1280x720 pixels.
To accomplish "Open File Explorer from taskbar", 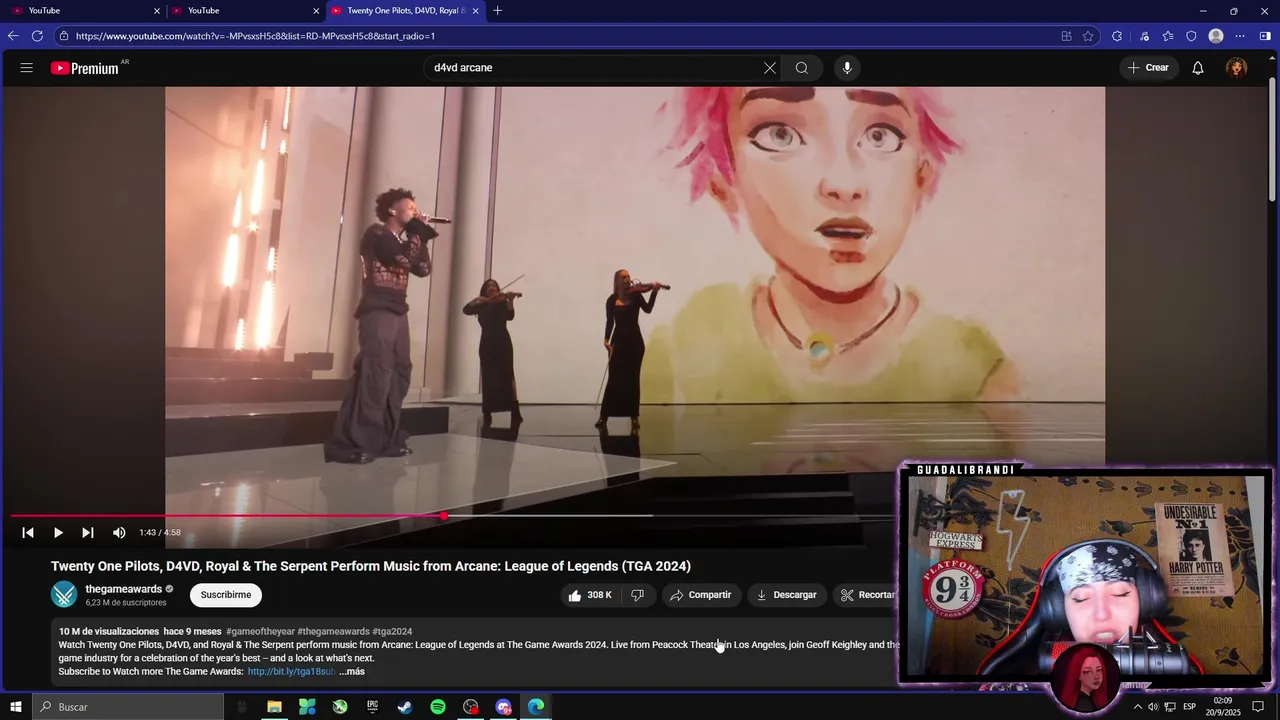I will tap(274, 707).
